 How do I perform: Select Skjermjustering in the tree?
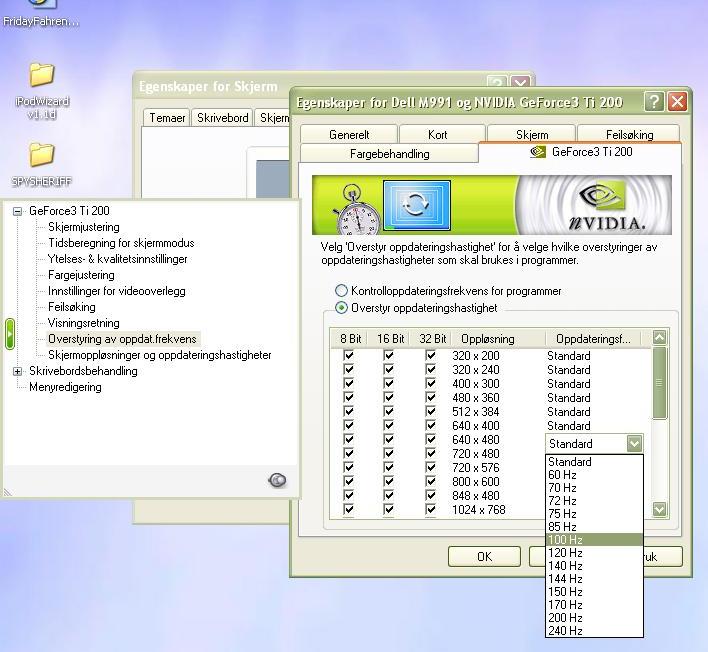(x=84, y=227)
